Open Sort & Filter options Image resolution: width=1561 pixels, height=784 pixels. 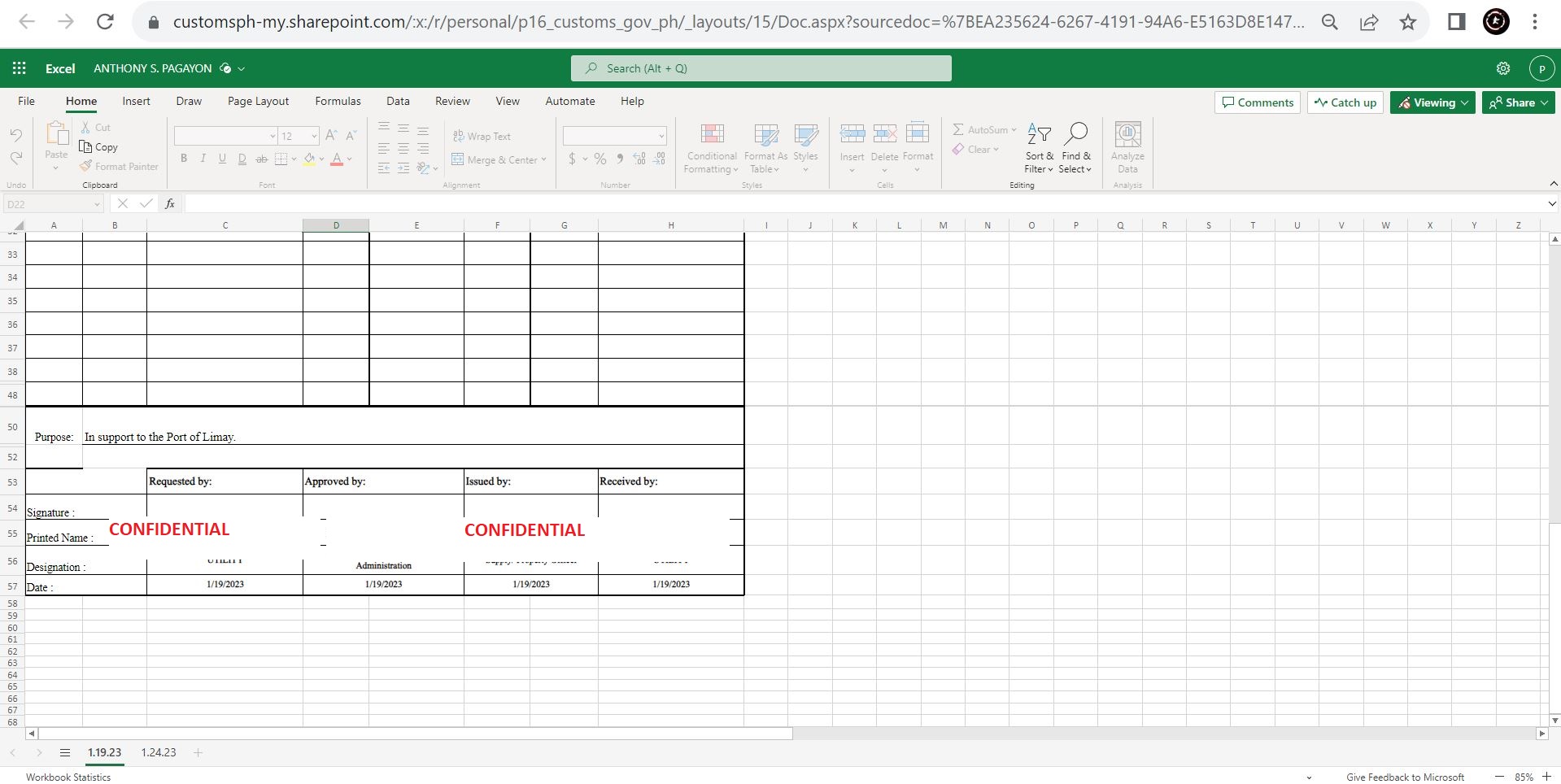tap(1039, 148)
